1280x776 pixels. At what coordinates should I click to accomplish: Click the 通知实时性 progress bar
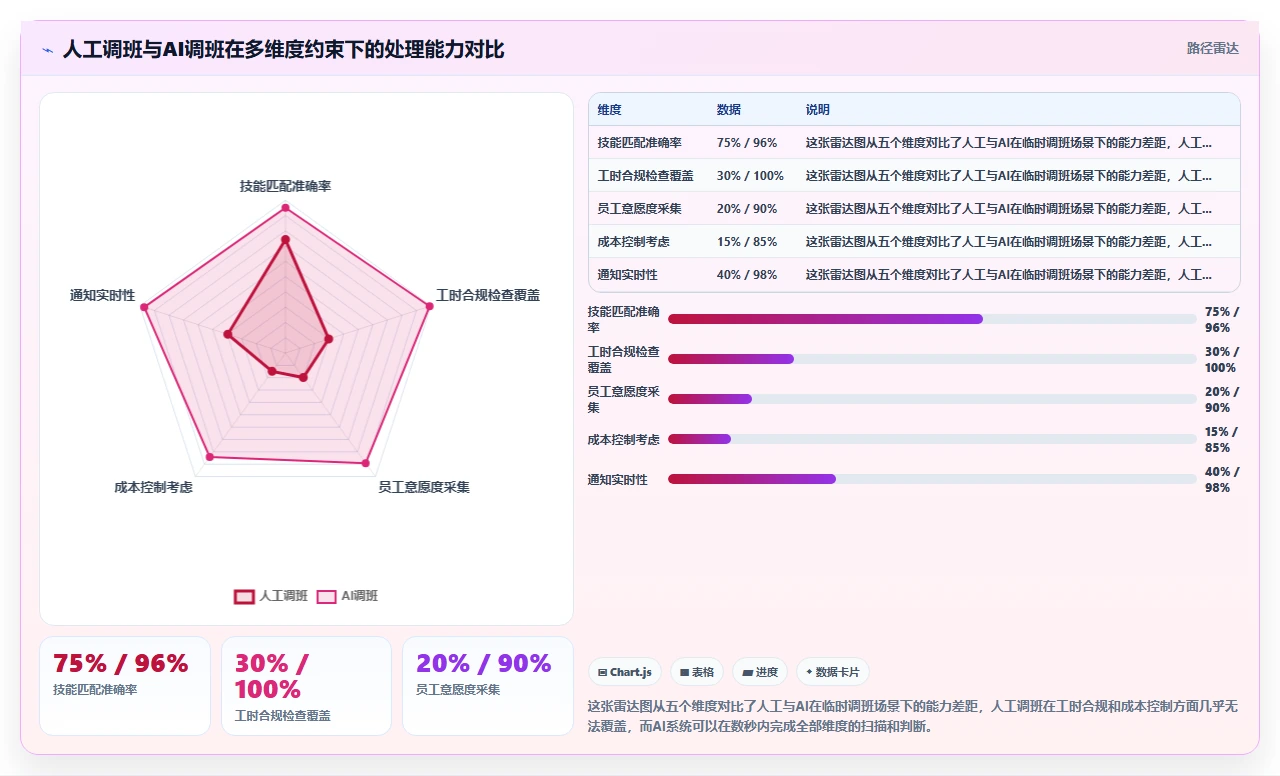pos(932,479)
